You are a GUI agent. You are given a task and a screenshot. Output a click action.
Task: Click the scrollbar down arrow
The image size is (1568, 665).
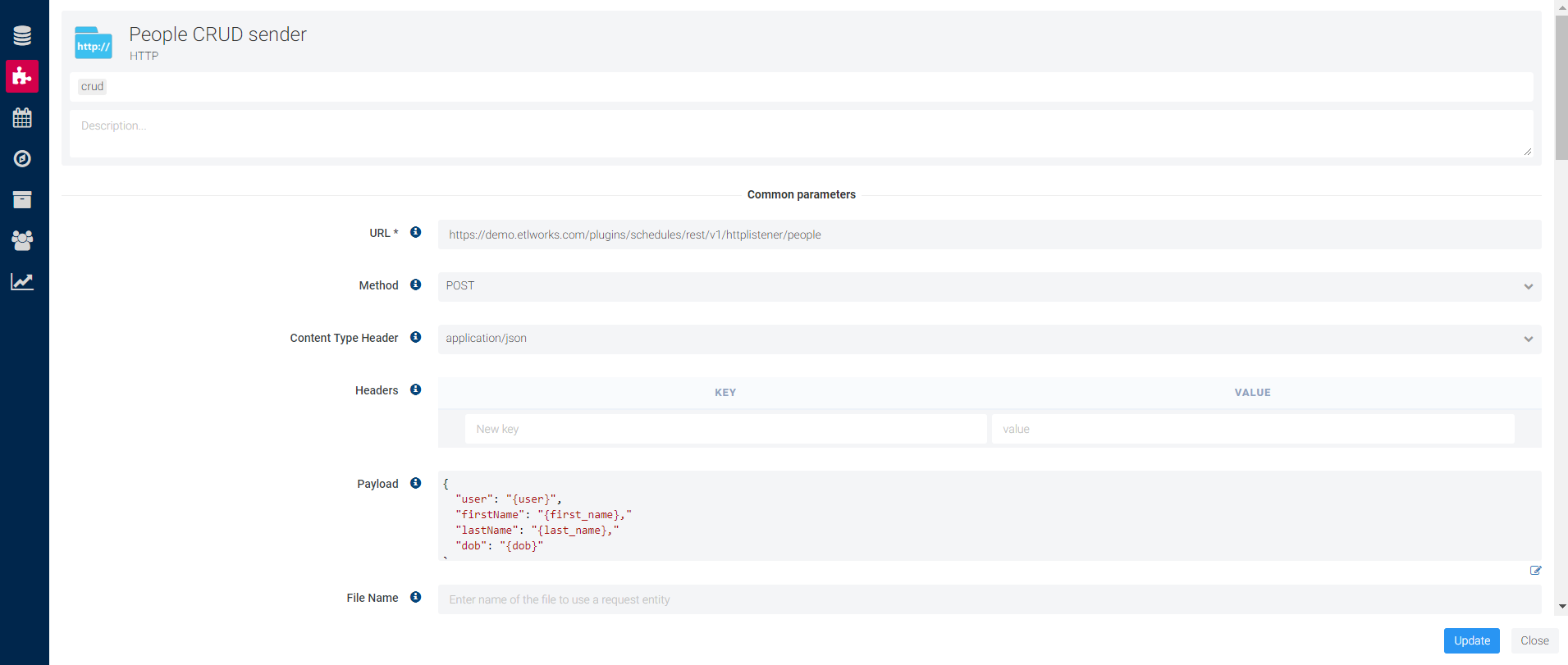click(1561, 606)
